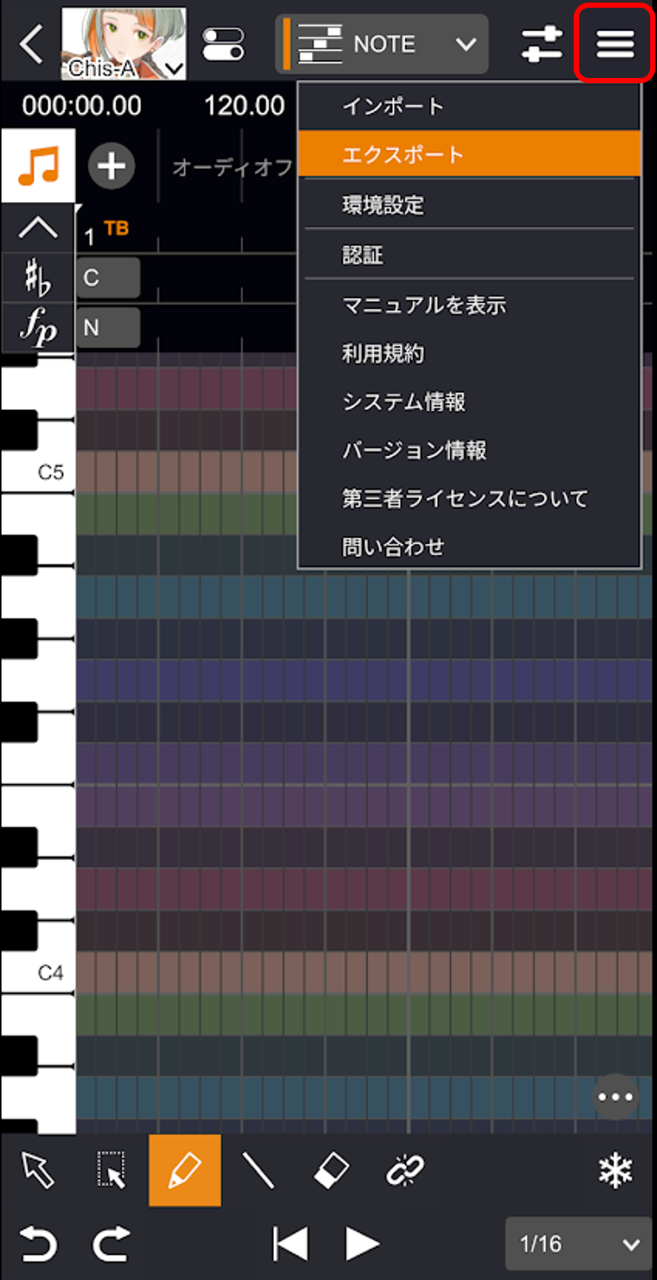The width and height of the screenshot is (657, 1280).
Task: Open the 1/16 quantize dropdown
Action: pos(578,1244)
